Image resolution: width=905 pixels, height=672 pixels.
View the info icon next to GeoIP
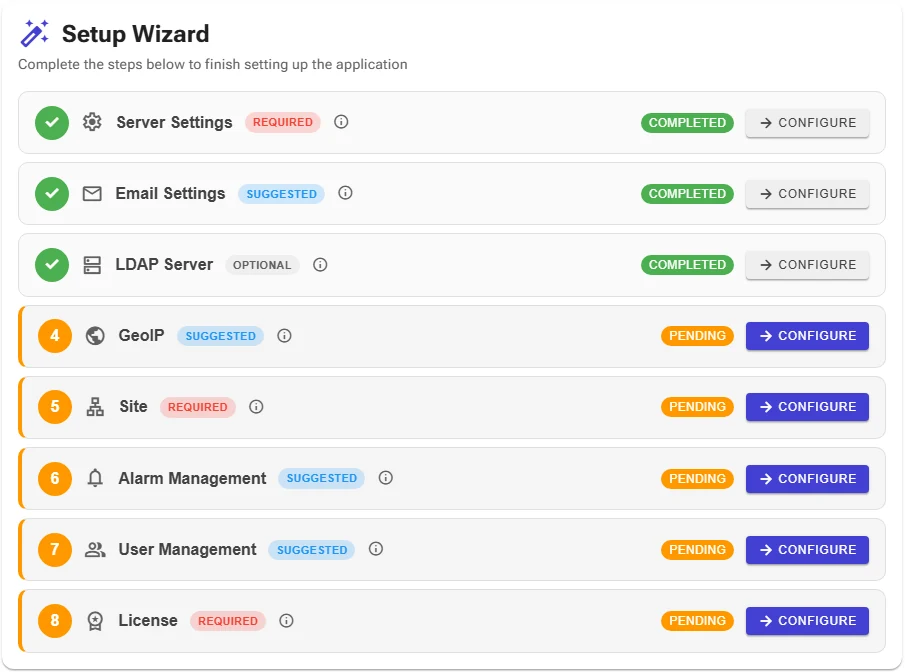(x=284, y=335)
